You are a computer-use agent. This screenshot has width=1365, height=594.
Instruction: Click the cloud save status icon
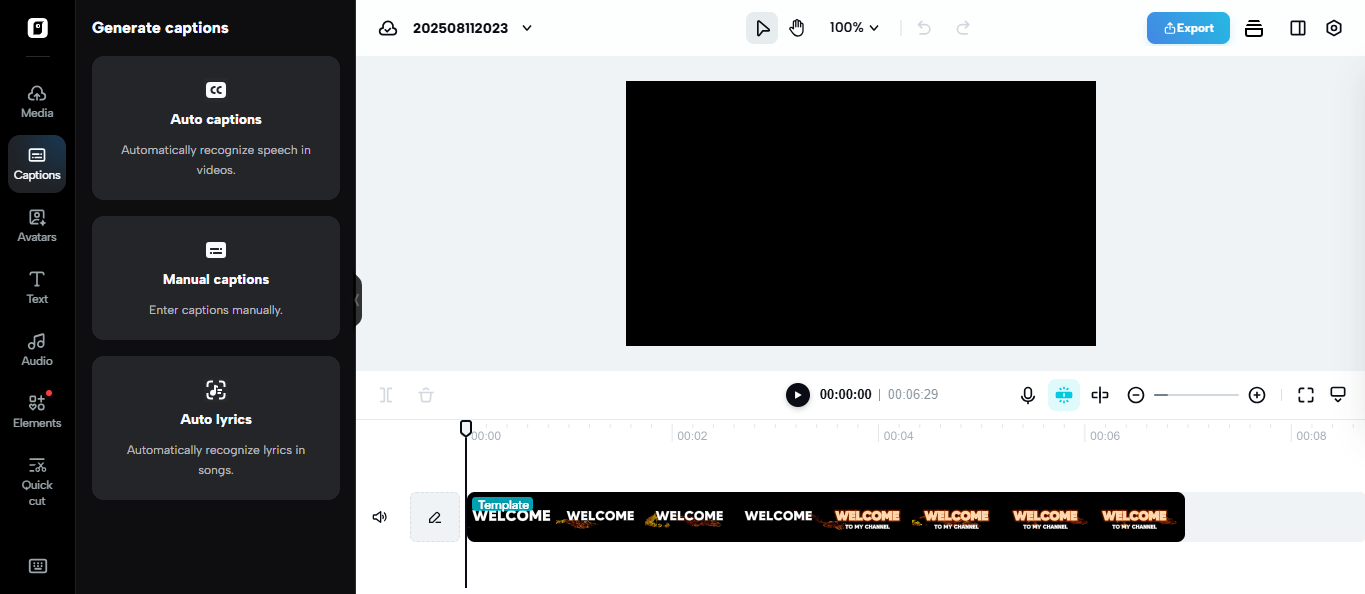coord(388,28)
